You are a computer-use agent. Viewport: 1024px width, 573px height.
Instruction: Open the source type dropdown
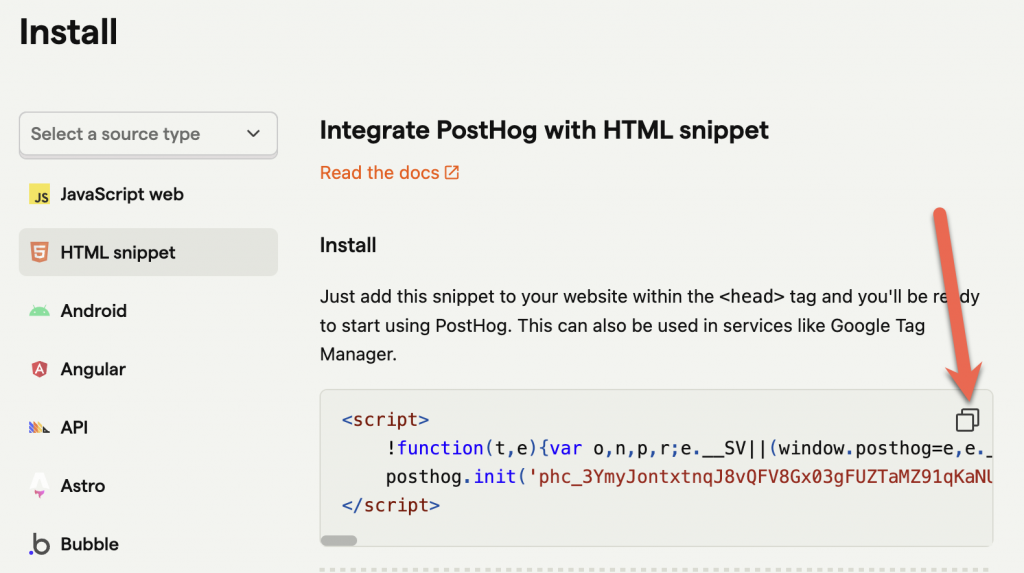[148, 134]
